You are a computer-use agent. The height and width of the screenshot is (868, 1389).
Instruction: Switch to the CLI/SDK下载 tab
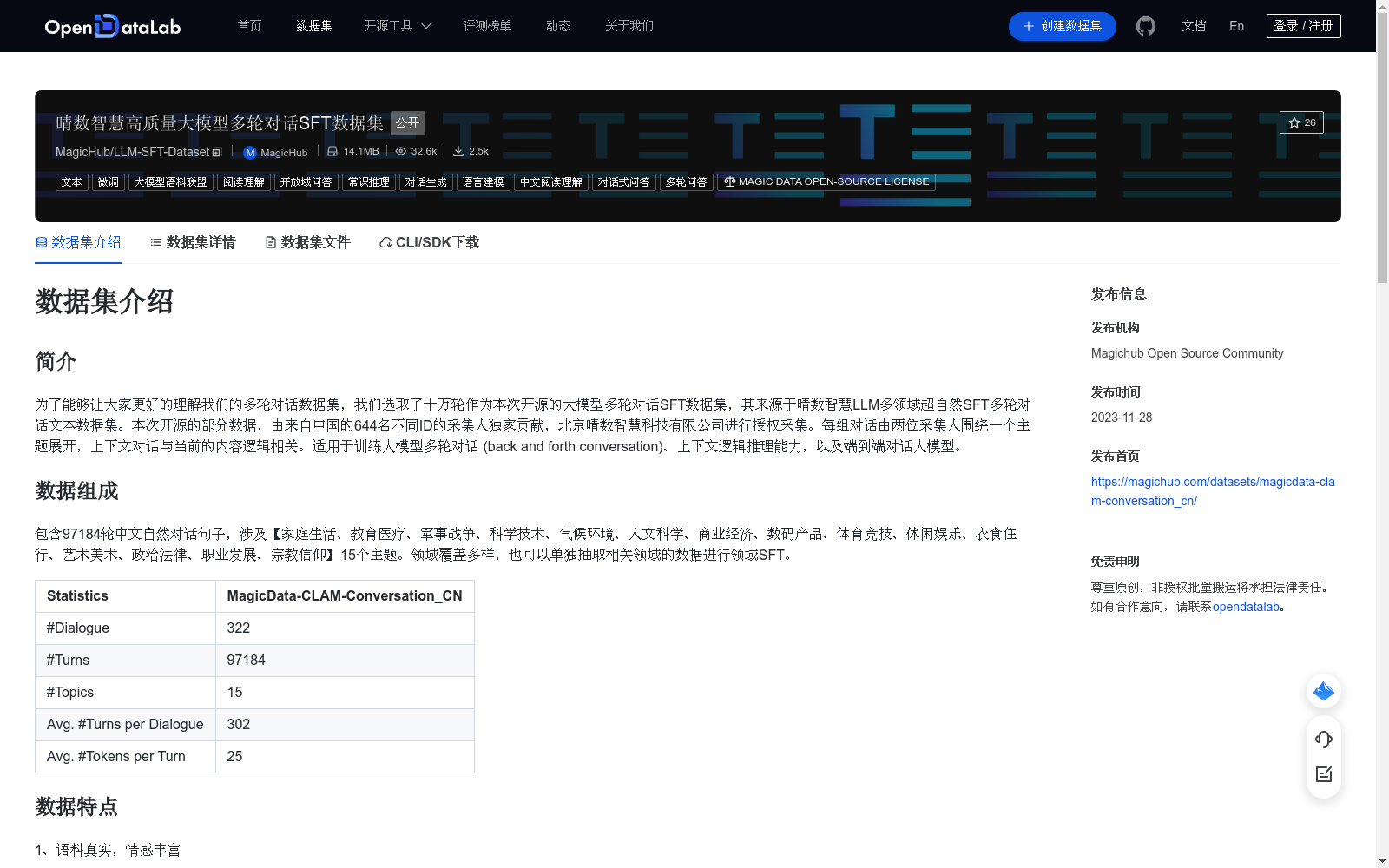tap(429, 242)
